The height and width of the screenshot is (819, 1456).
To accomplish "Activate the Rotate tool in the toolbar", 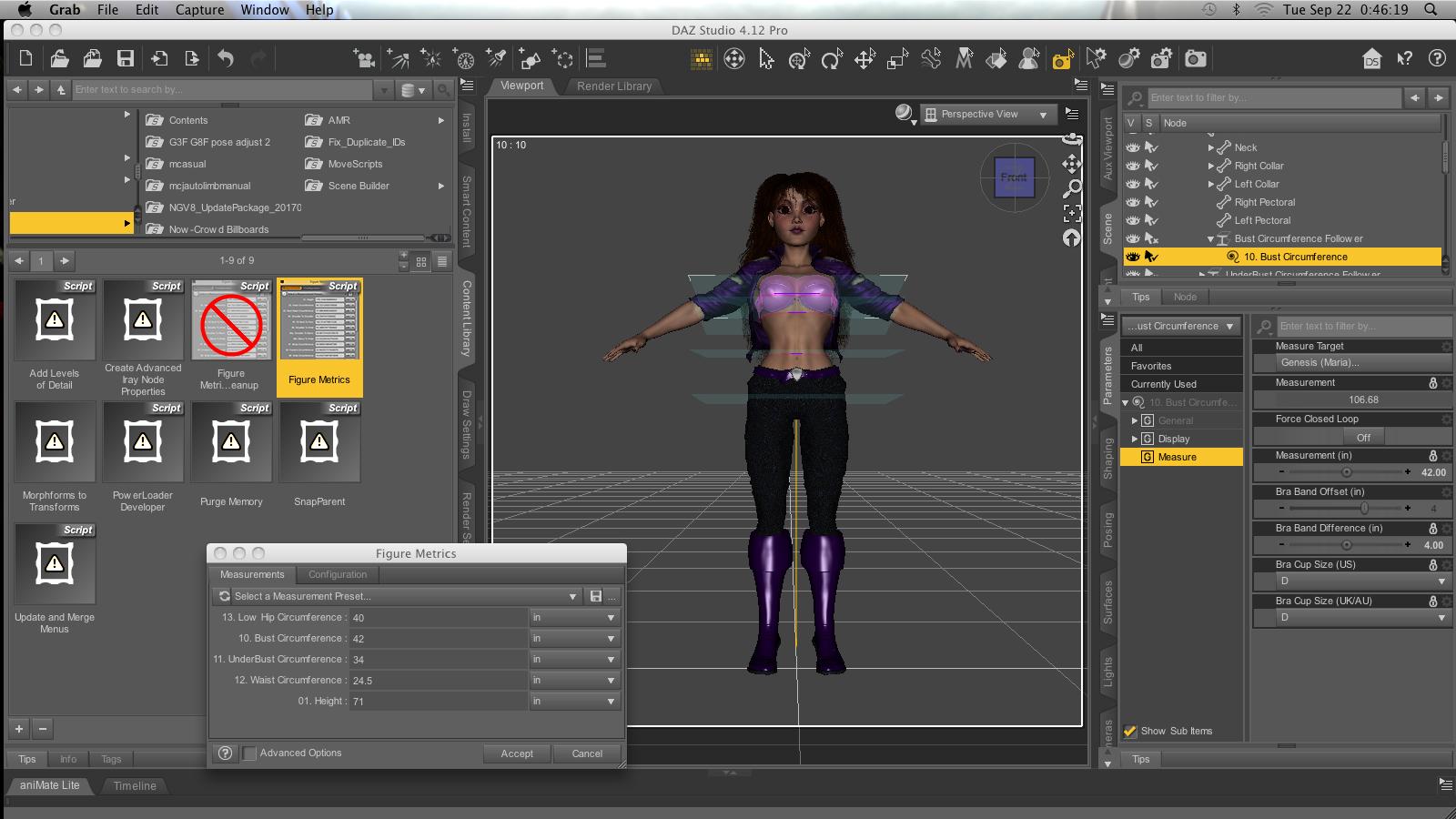I will pos(831,59).
